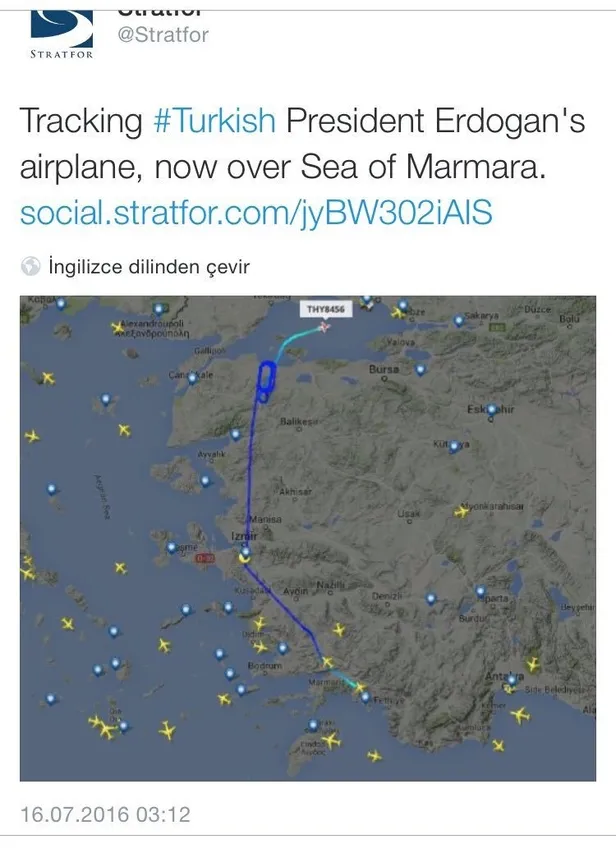Click the yellow plane near Afyonkarahisar
The width and height of the screenshot is (616, 853).
click(x=461, y=511)
